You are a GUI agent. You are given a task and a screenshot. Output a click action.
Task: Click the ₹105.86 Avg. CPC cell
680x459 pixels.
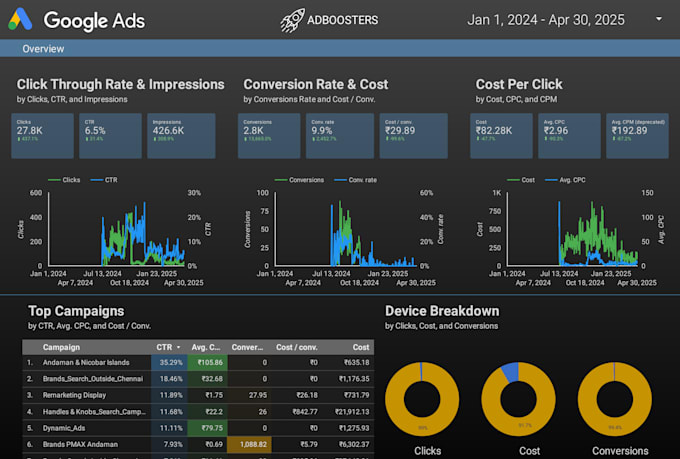point(207,362)
